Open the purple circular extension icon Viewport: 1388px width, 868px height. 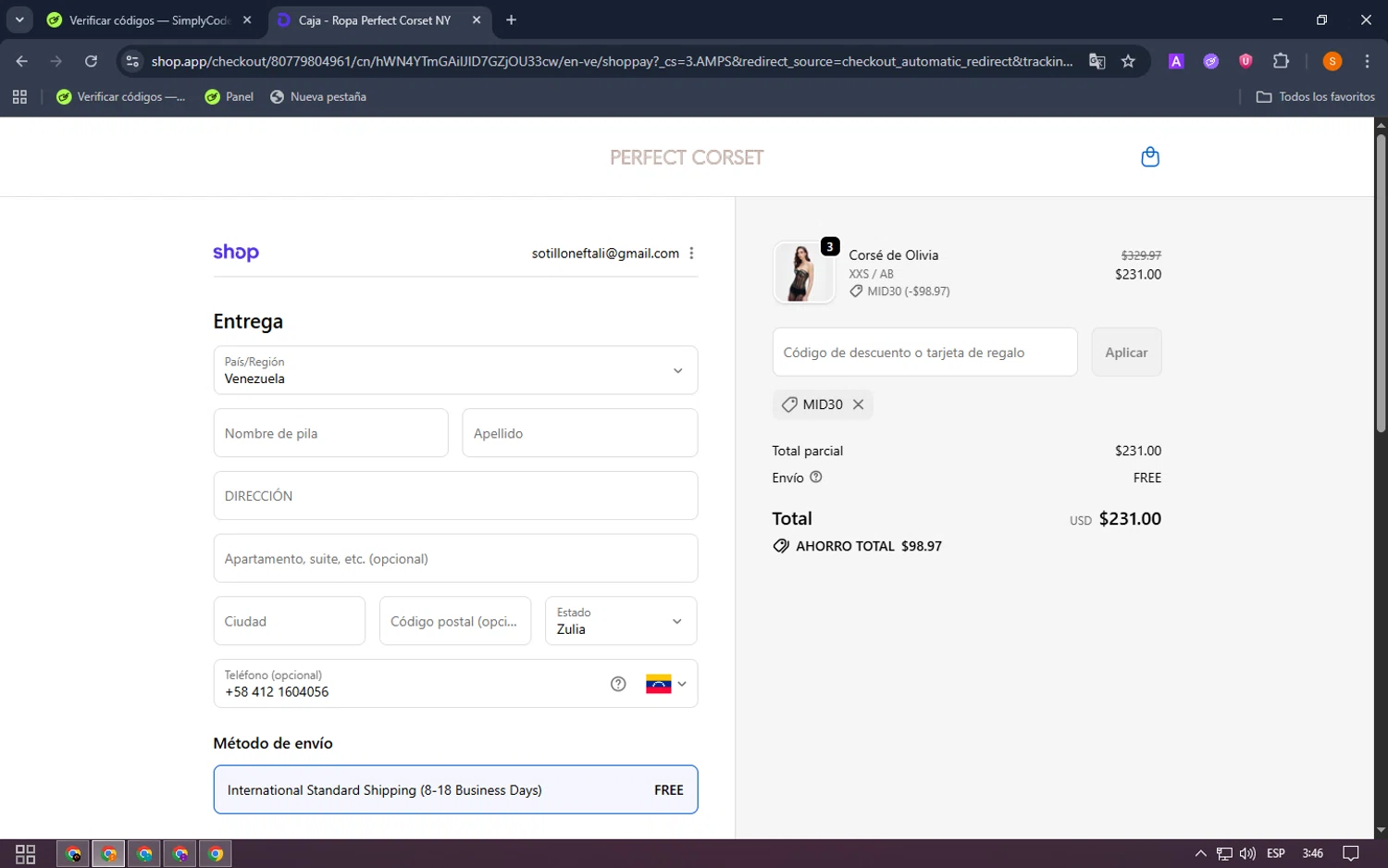1211,61
